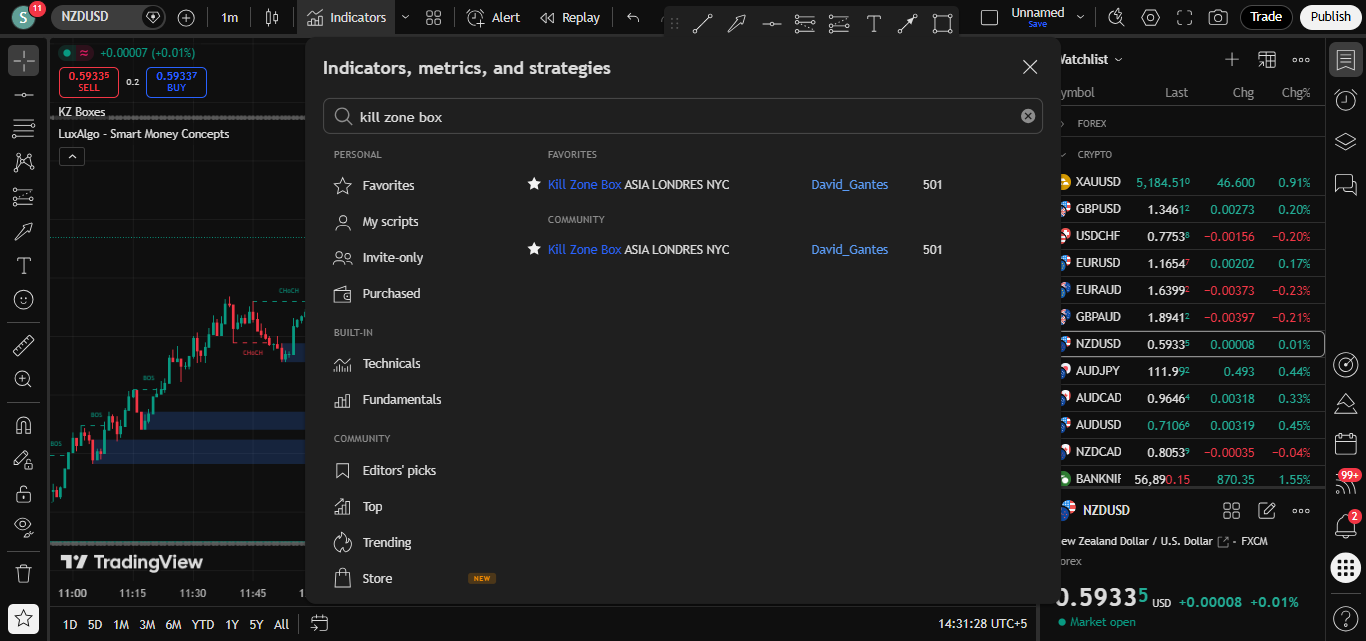The height and width of the screenshot is (641, 1366).
Task: Open the Replay bar mode
Action: [x=569, y=17]
